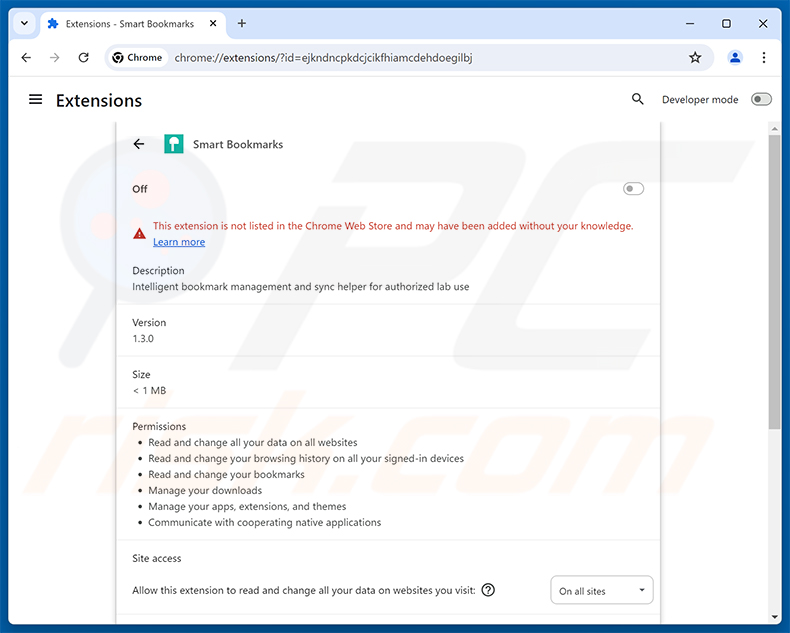Click the Smart Bookmarks name heading
Viewport: 790px width, 633px height.
pos(238,144)
